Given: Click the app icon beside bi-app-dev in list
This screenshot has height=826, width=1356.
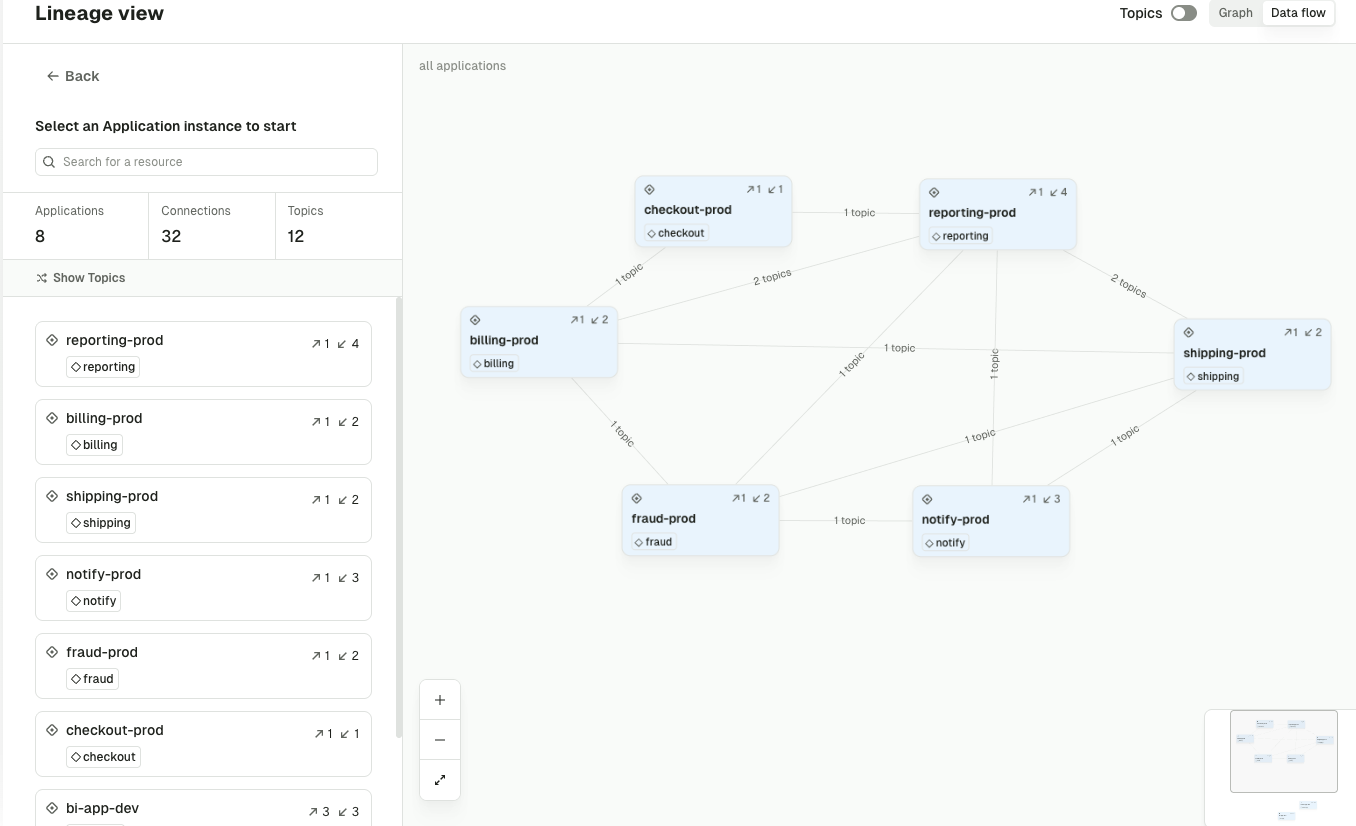Looking at the screenshot, I should click(52, 808).
